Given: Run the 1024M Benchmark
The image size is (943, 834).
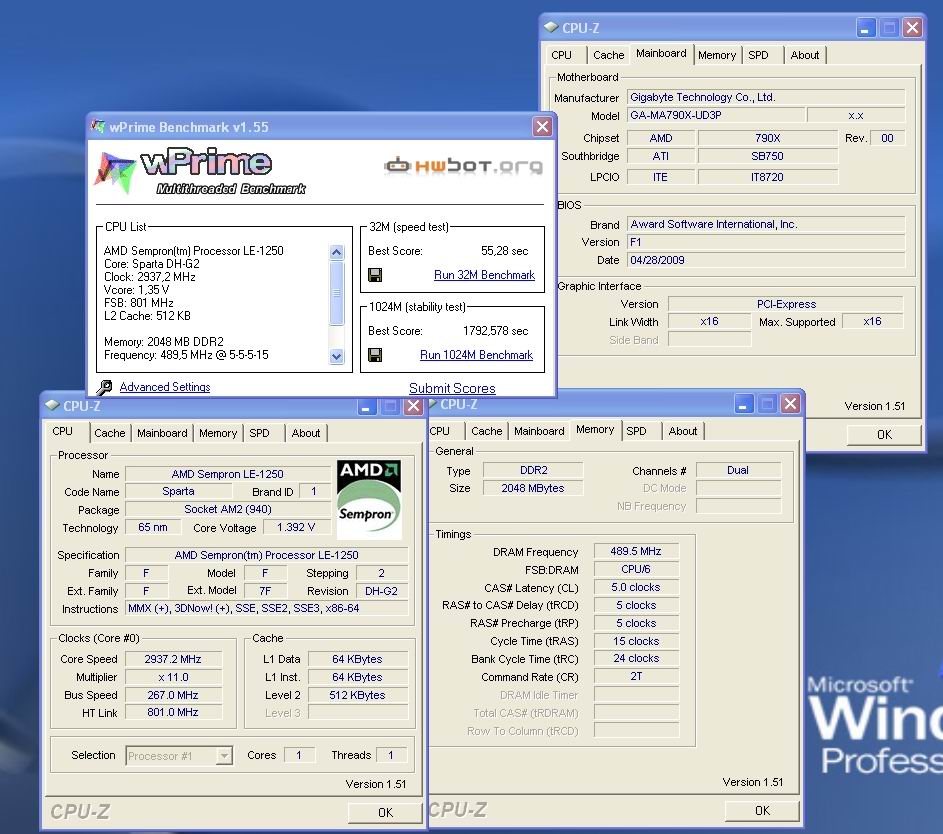Looking at the screenshot, I should (476, 355).
